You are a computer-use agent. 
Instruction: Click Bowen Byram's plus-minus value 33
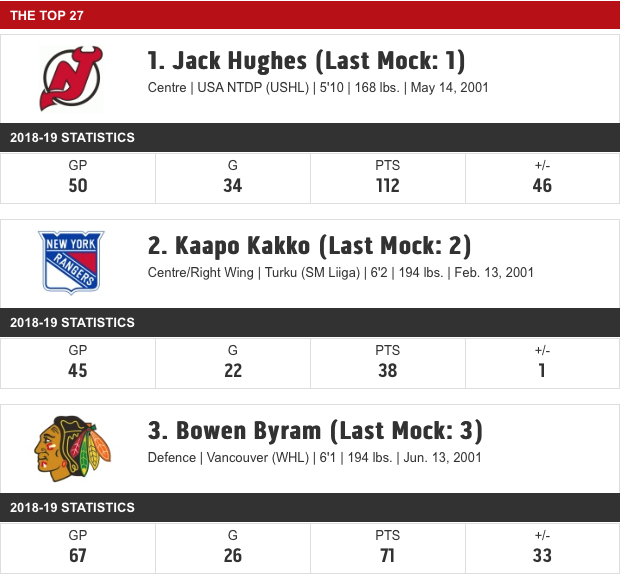[x=542, y=556]
